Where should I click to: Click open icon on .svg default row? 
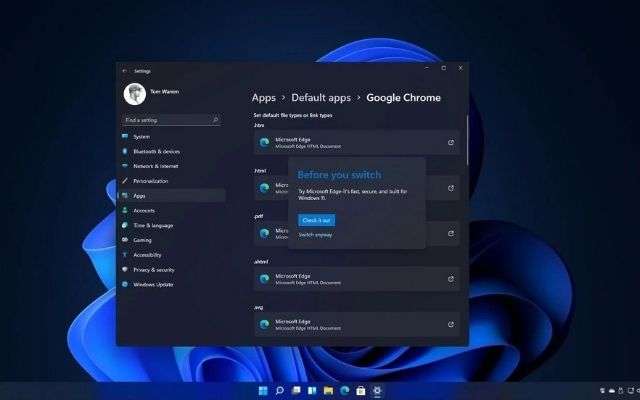pyautogui.click(x=450, y=324)
